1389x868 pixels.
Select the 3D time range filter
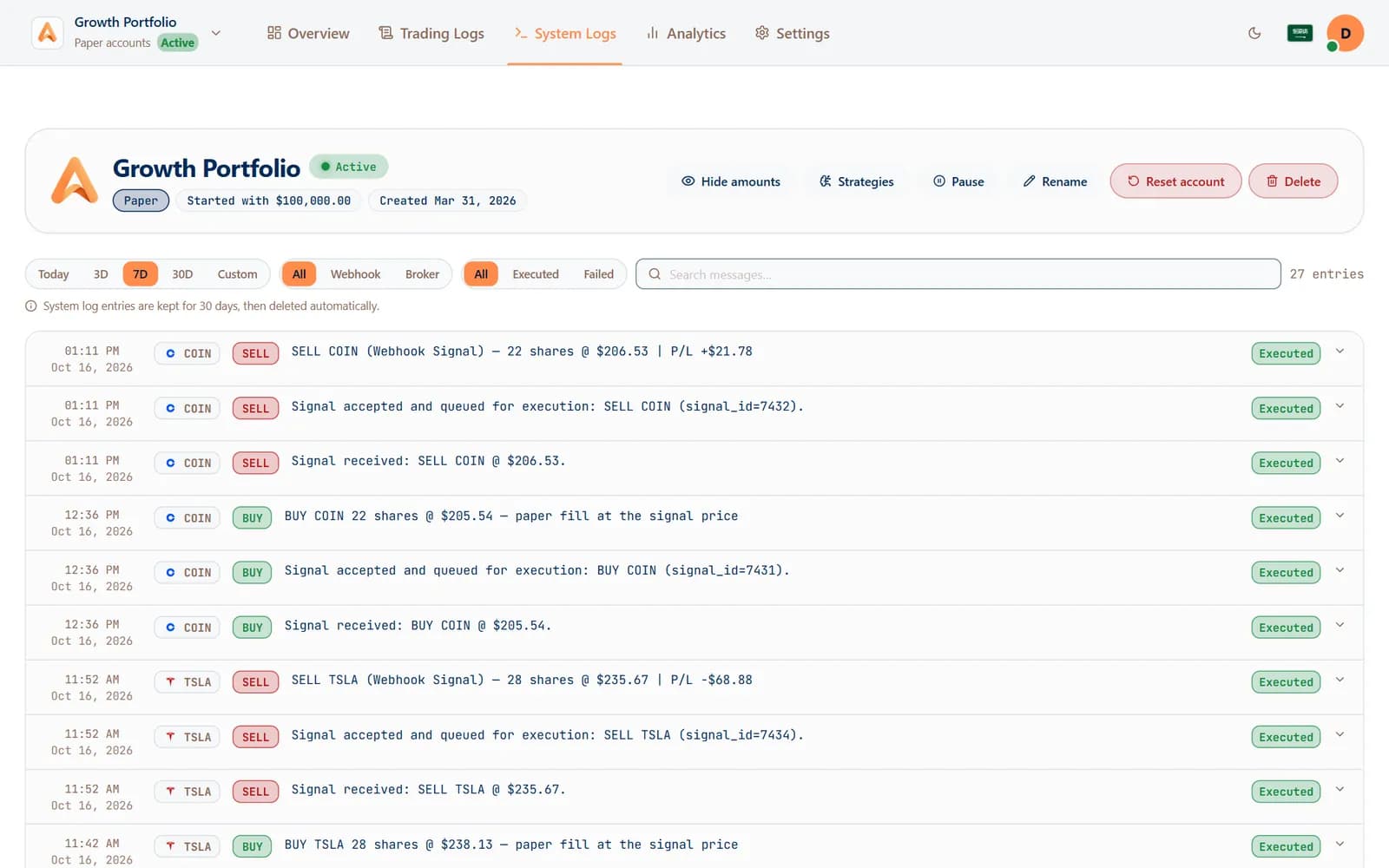[101, 274]
